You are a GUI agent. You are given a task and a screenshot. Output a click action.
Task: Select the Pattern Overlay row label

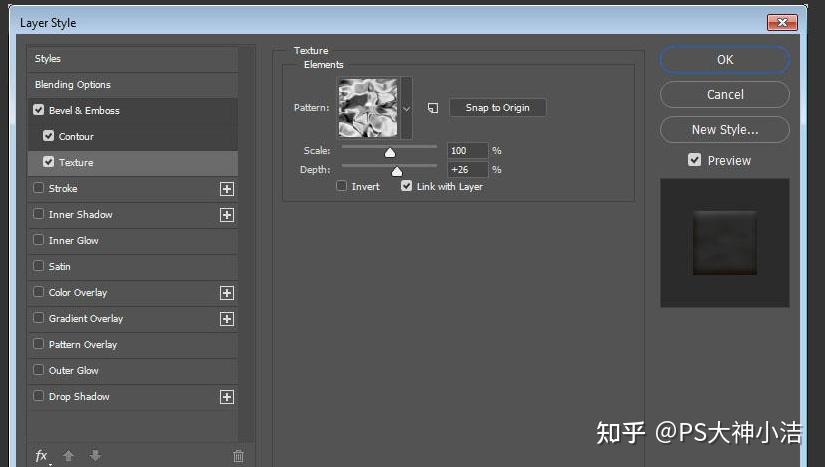pos(83,344)
